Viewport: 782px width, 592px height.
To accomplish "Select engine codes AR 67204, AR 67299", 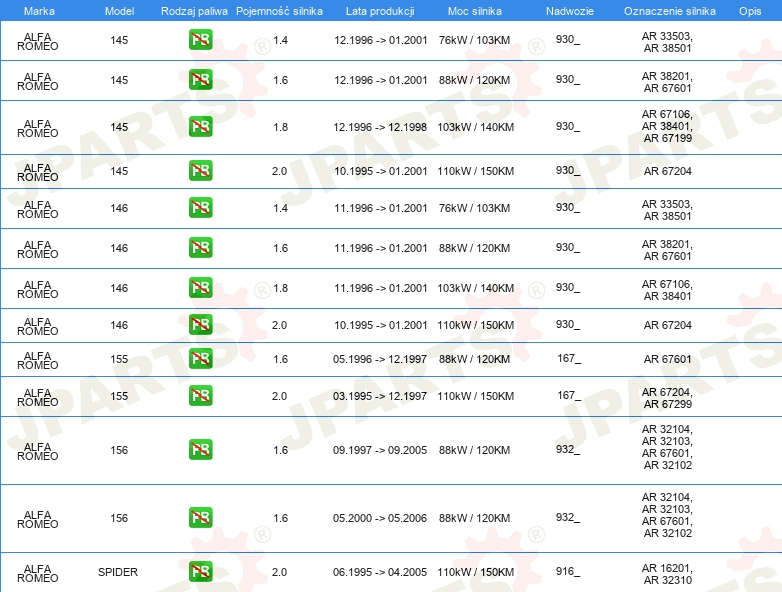I will pos(667,398).
